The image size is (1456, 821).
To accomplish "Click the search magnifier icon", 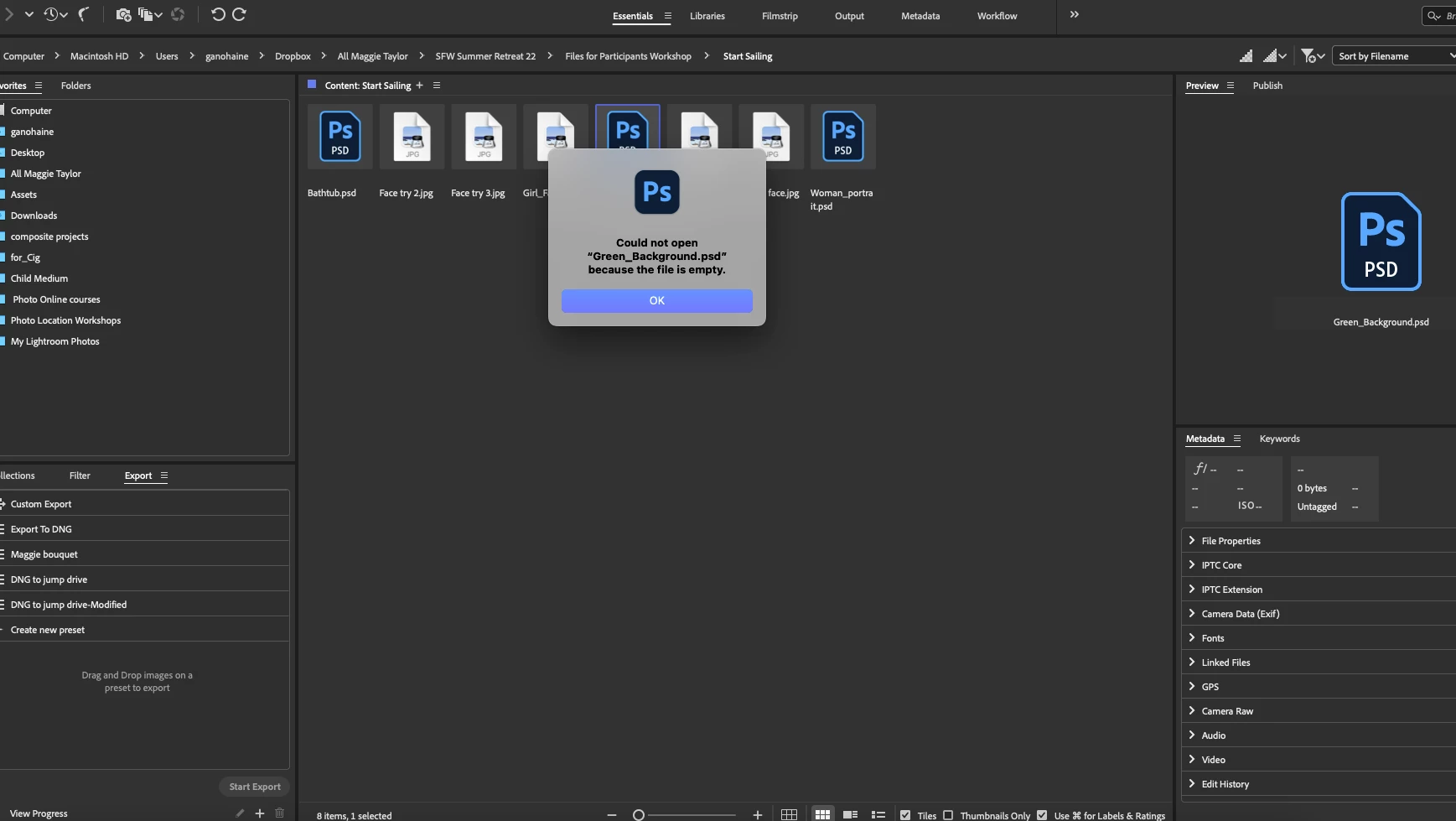I will coord(1434,16).
